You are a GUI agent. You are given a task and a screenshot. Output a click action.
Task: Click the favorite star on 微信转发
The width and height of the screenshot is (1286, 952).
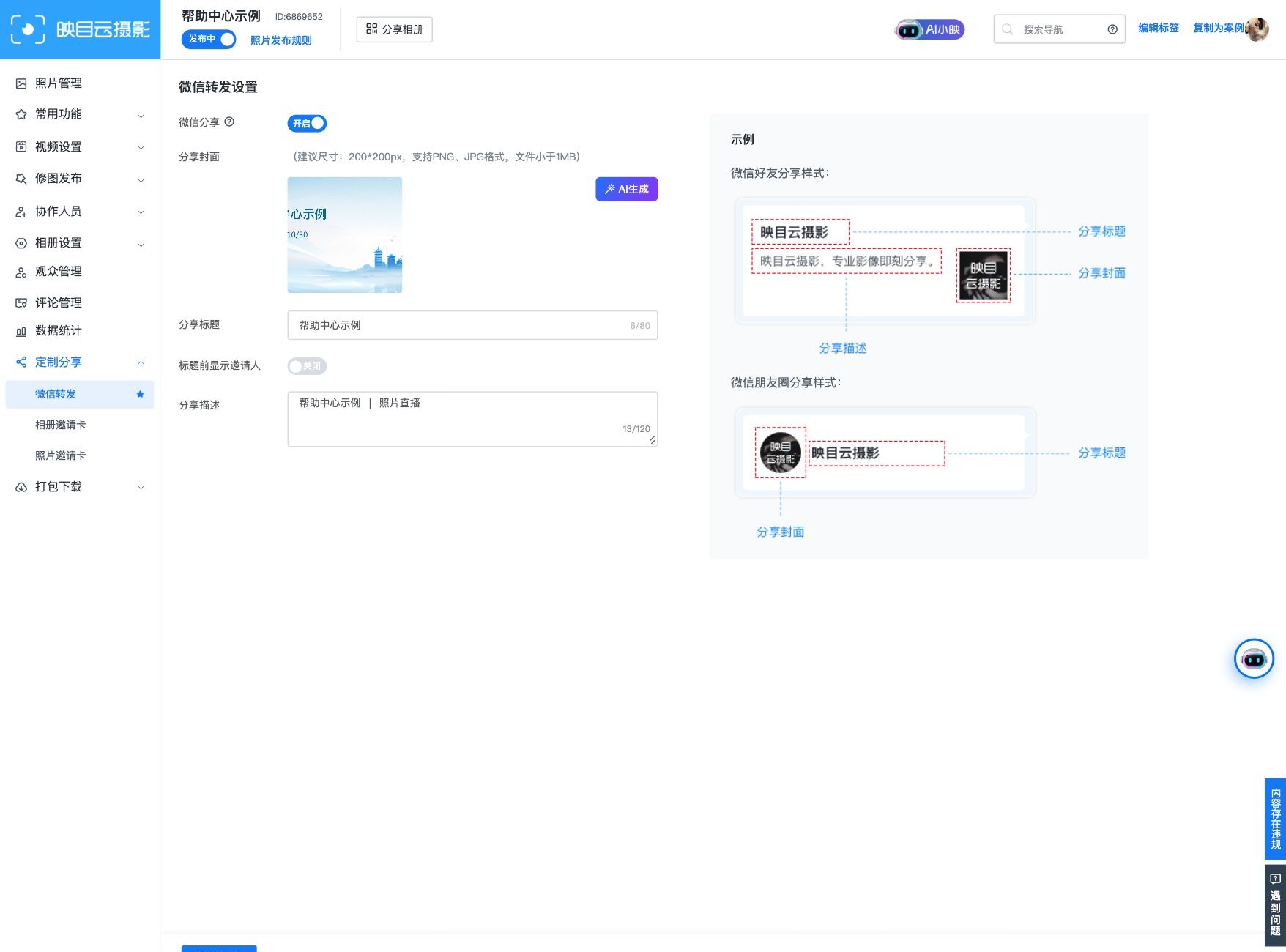click(x=140, y=394)
